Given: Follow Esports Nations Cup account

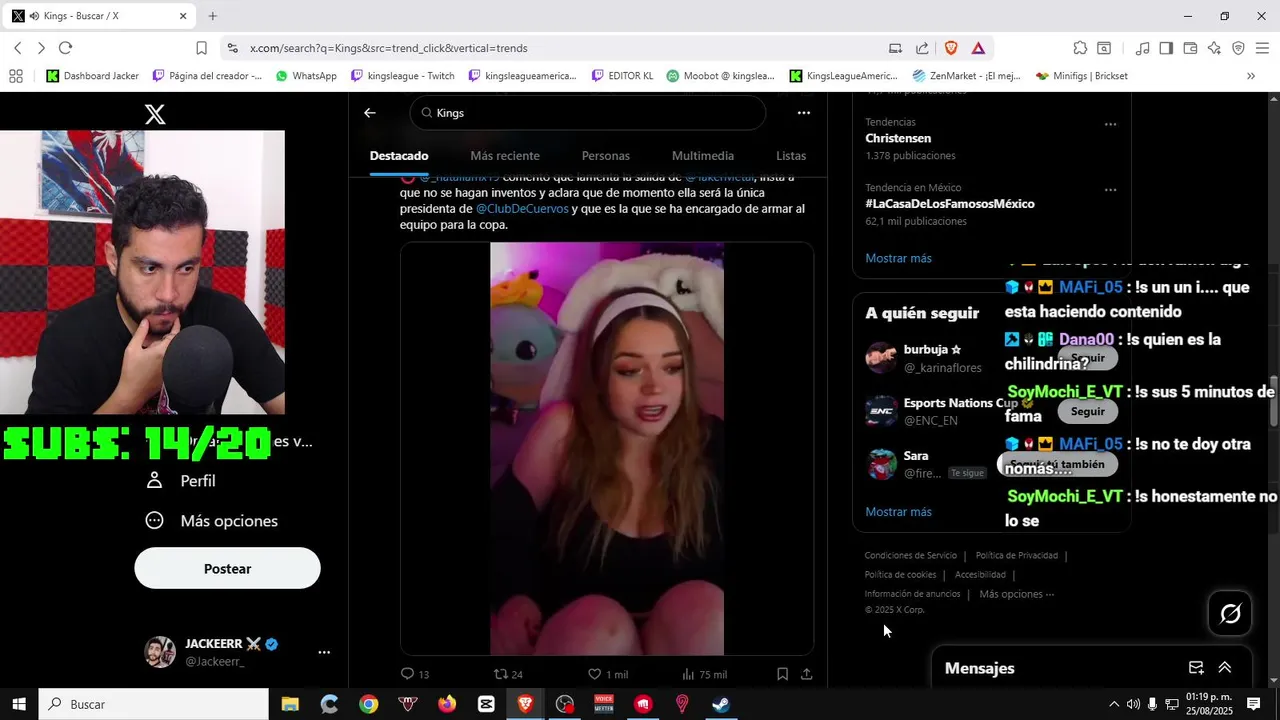Looking at the screenshot, I should click(x=1088, y=411).
